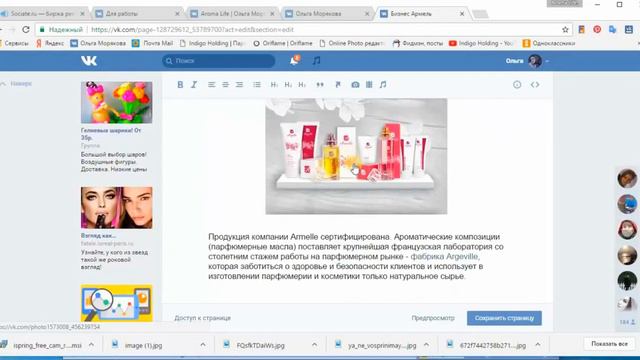
Task: Insert audio with music note icon
Action: 383,84
